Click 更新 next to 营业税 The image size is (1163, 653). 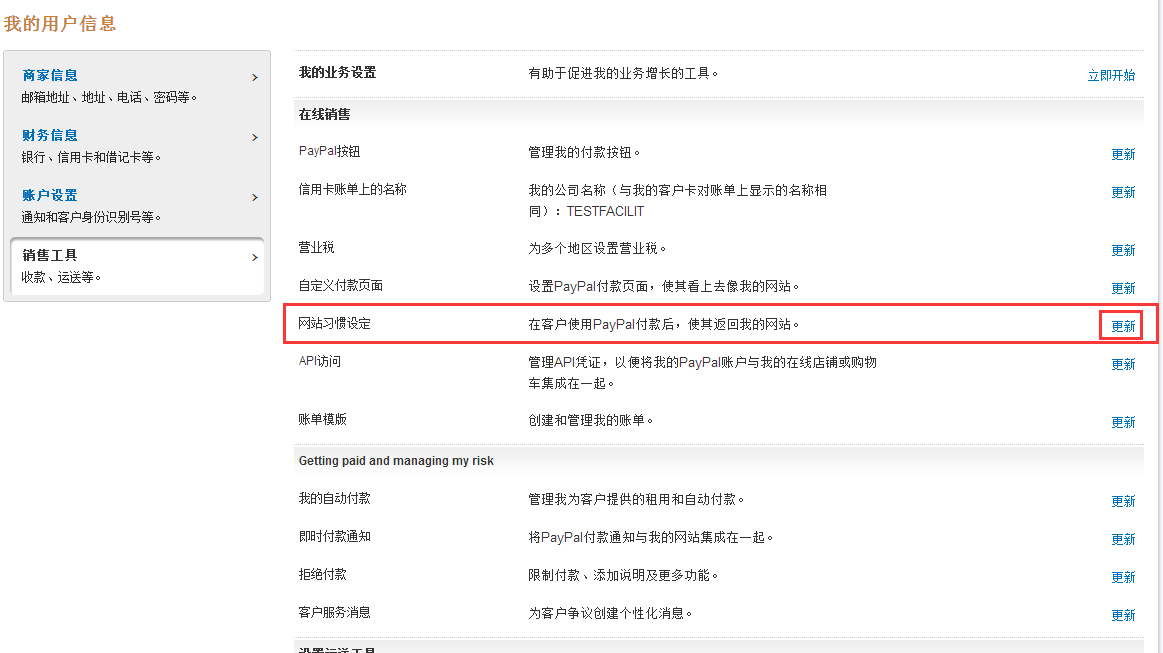(x=1123, y=250)
